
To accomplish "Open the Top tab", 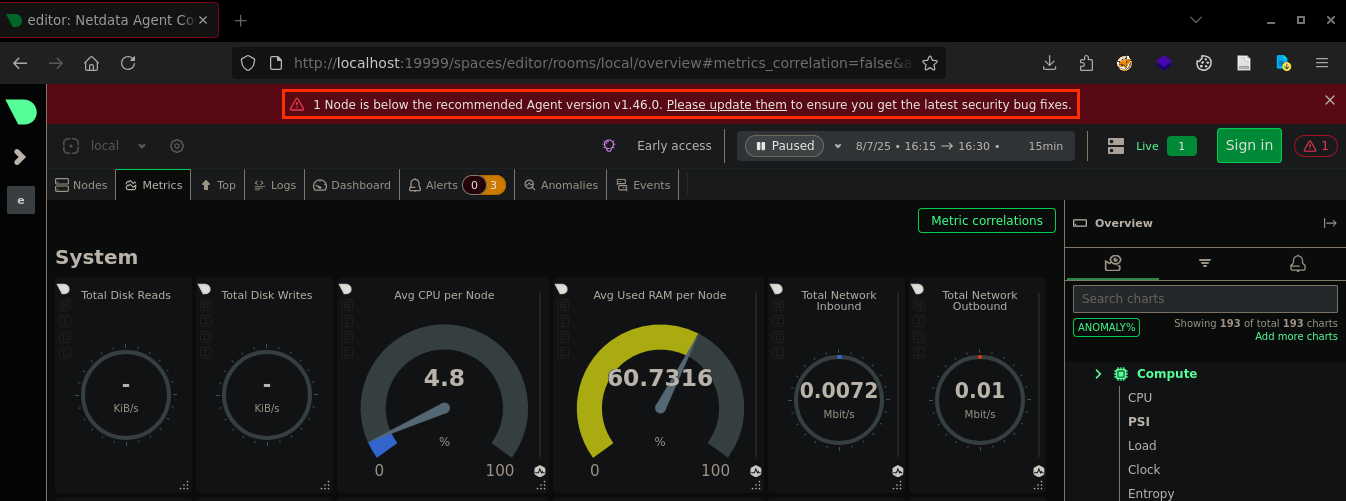I will [x=218, y=185].
